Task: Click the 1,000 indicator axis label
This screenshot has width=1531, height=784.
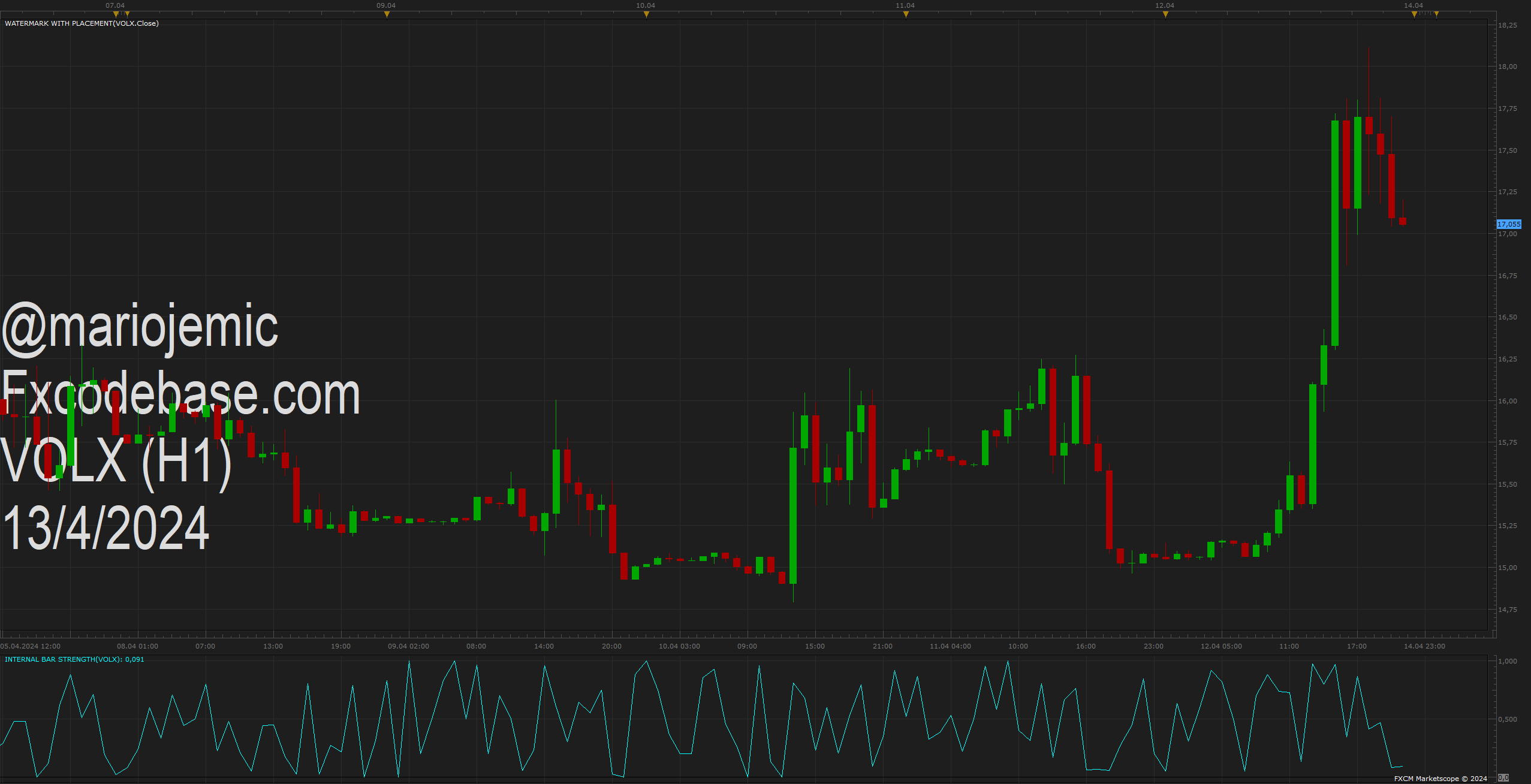Action: (1508, 661)
